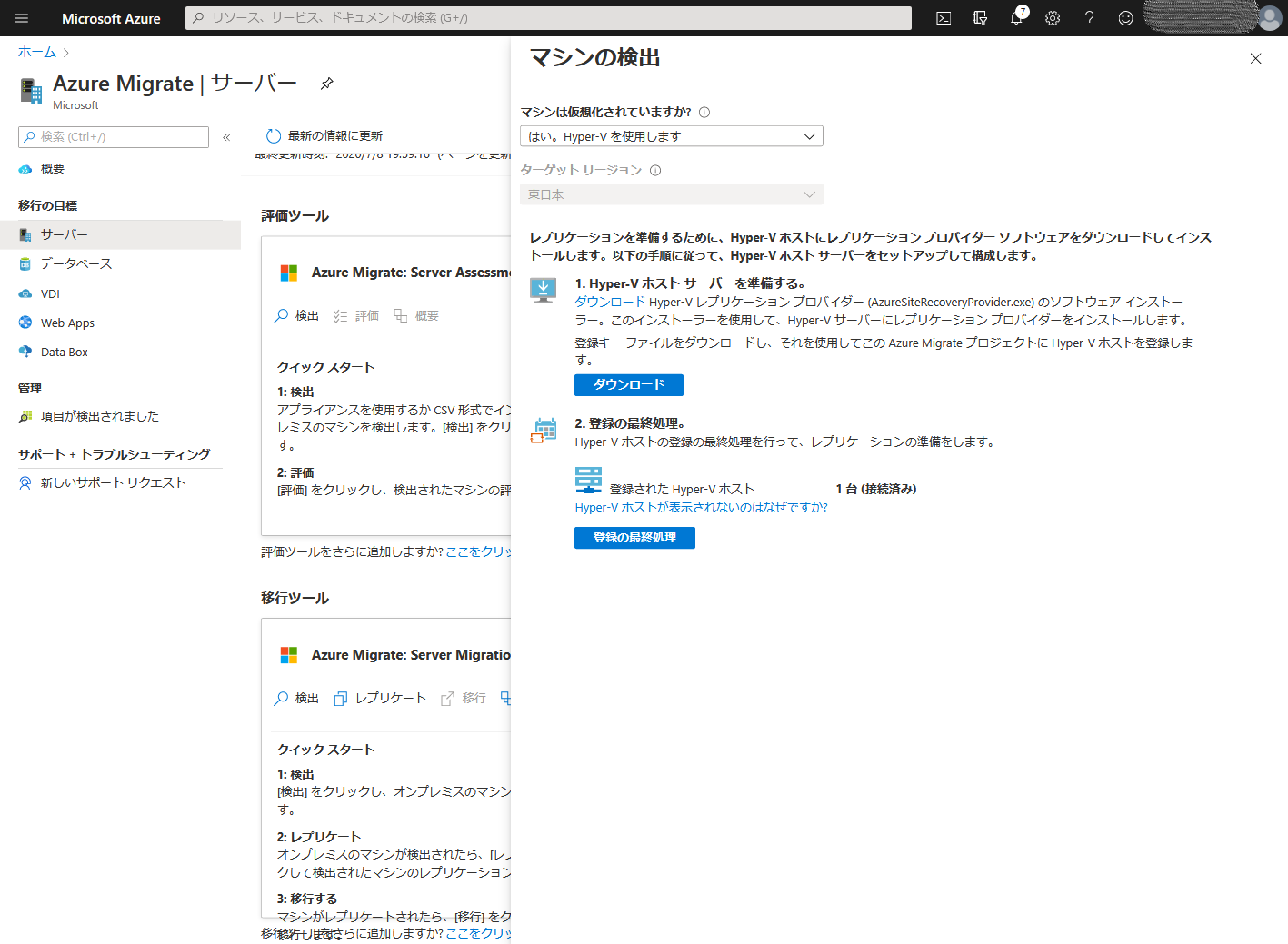The image size is (1288, 944).
Task: Open virtualization type dropdown (Hyper-V)
Action: (x=672, y=136)
